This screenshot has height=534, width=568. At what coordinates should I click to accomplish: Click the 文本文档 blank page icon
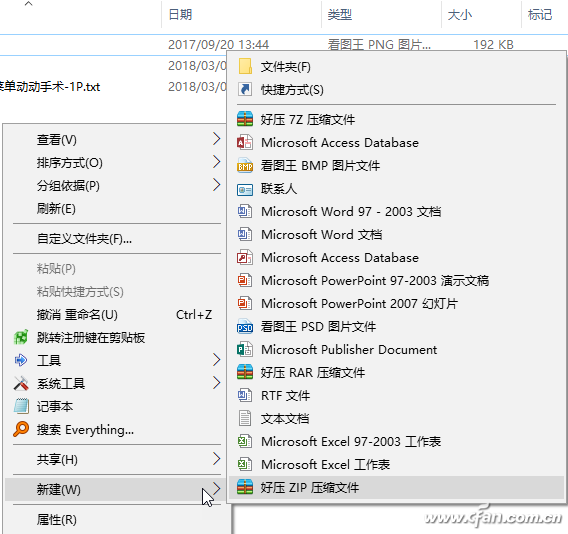245,418
